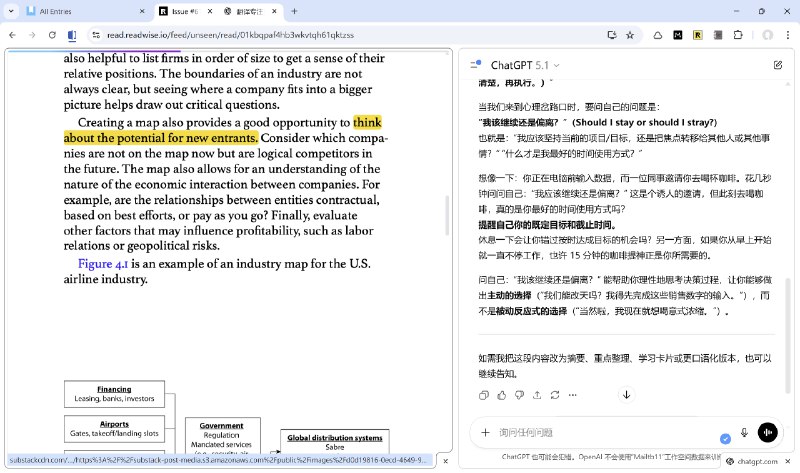Click the Financing box in diagram
800x473 pixels.
click(x=114, y=394)
